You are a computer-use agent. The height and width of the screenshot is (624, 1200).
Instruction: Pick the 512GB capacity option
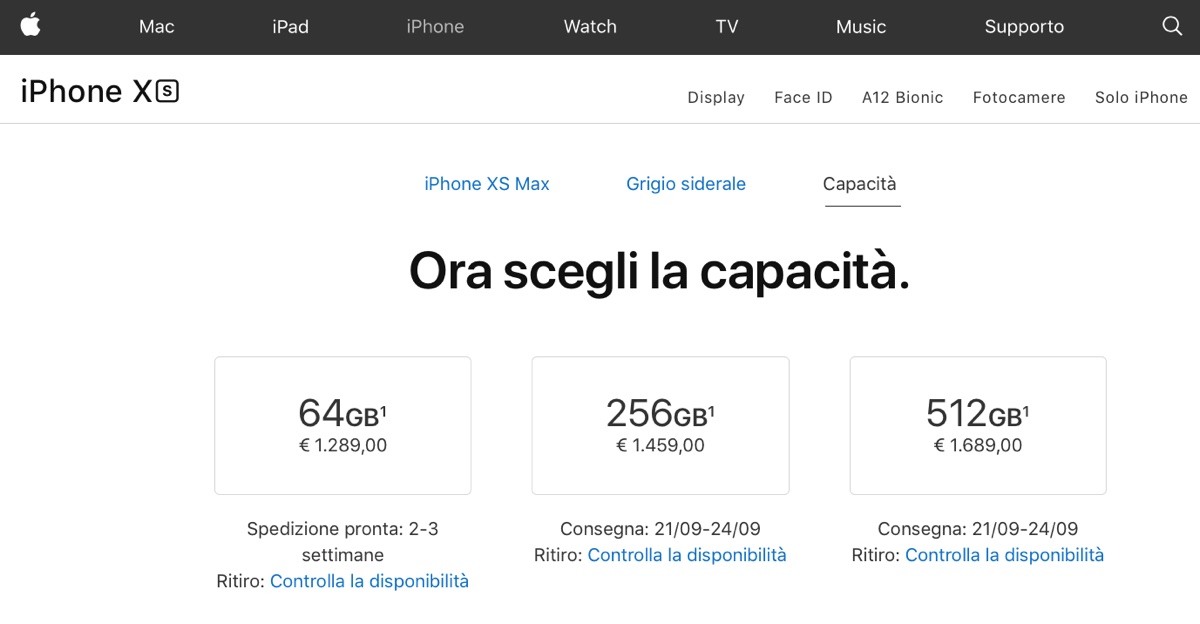pyautogui.click(x=978, y=425)
